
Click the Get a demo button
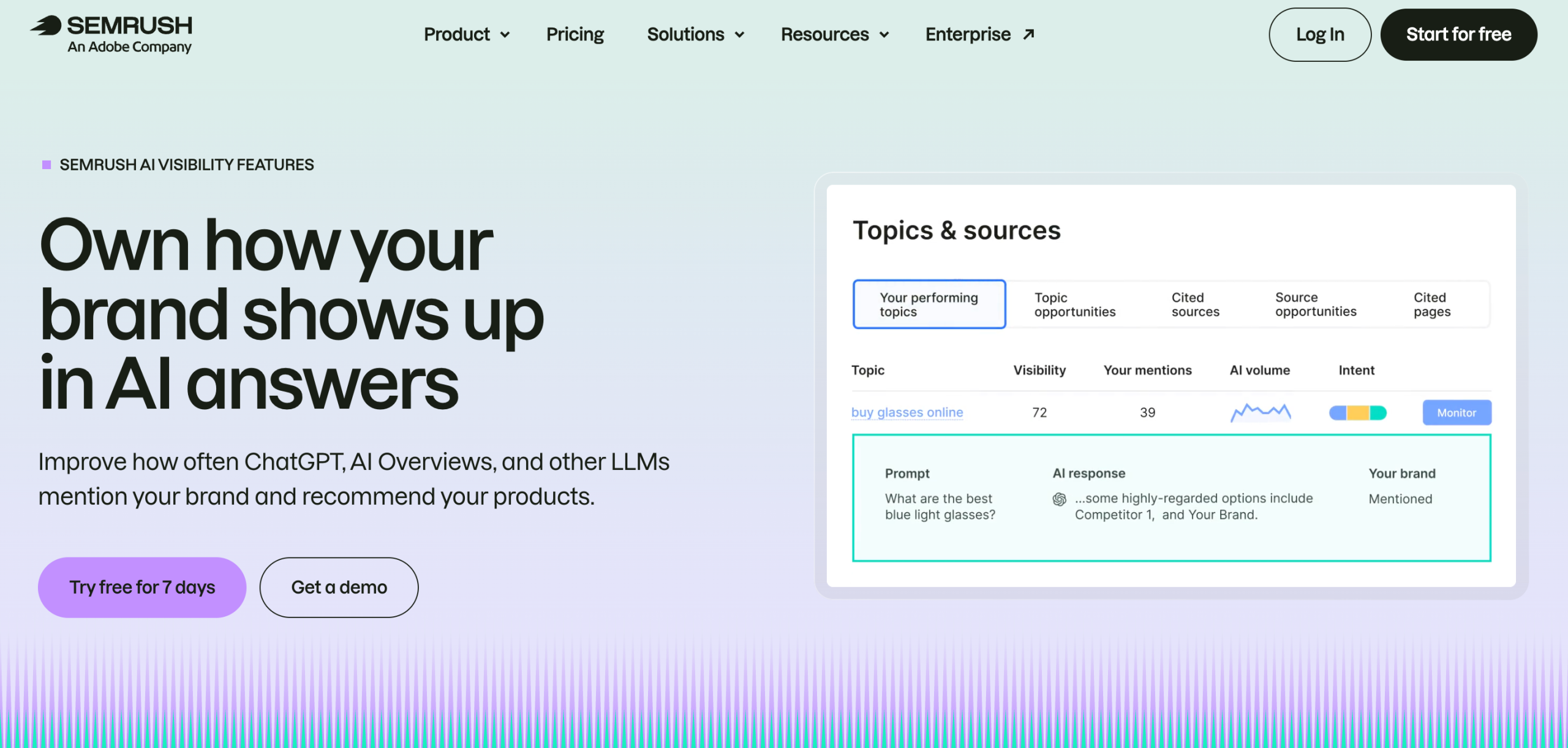click(339, 587)
